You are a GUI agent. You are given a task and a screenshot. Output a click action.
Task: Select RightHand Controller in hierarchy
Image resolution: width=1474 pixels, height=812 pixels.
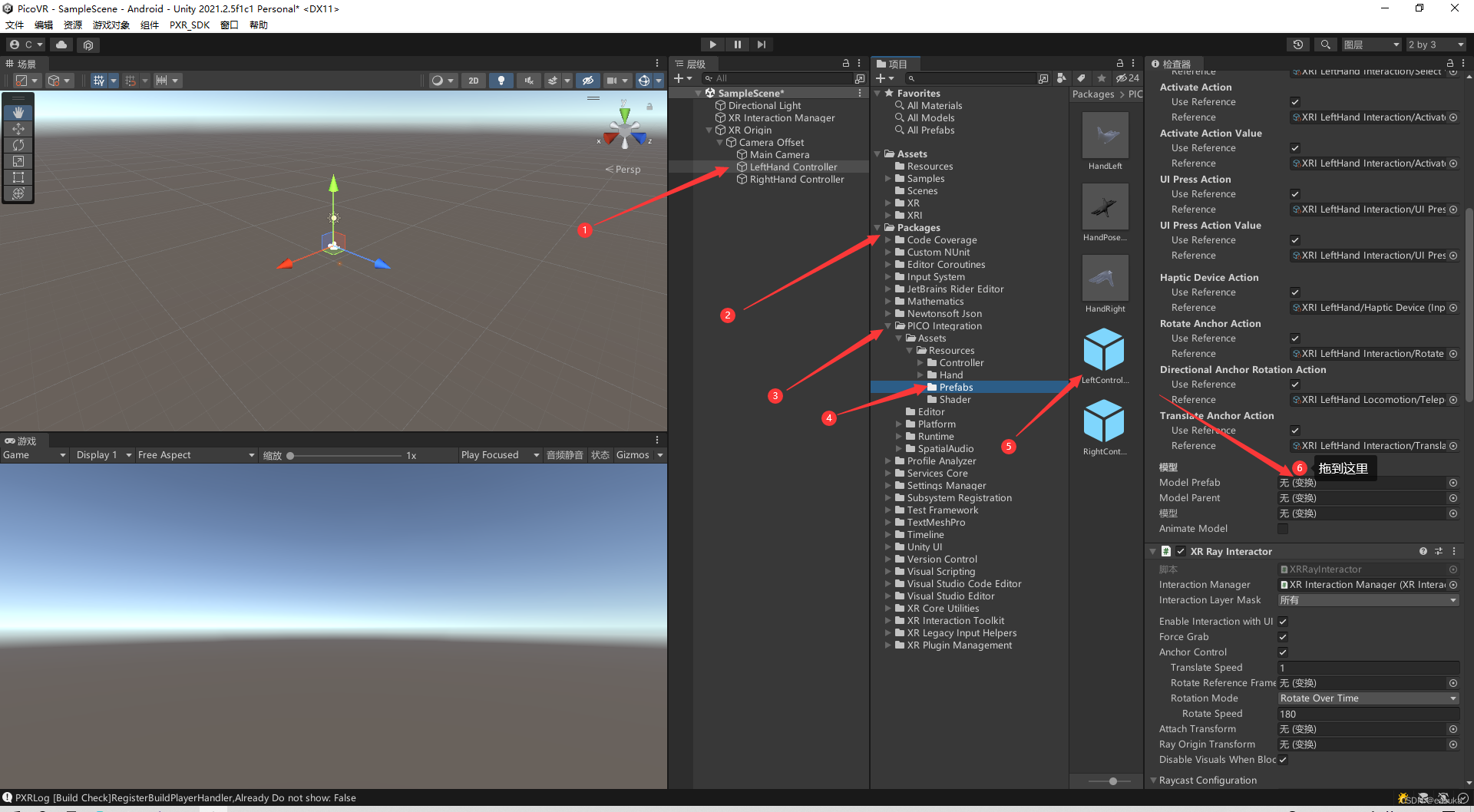click(797, 179)
